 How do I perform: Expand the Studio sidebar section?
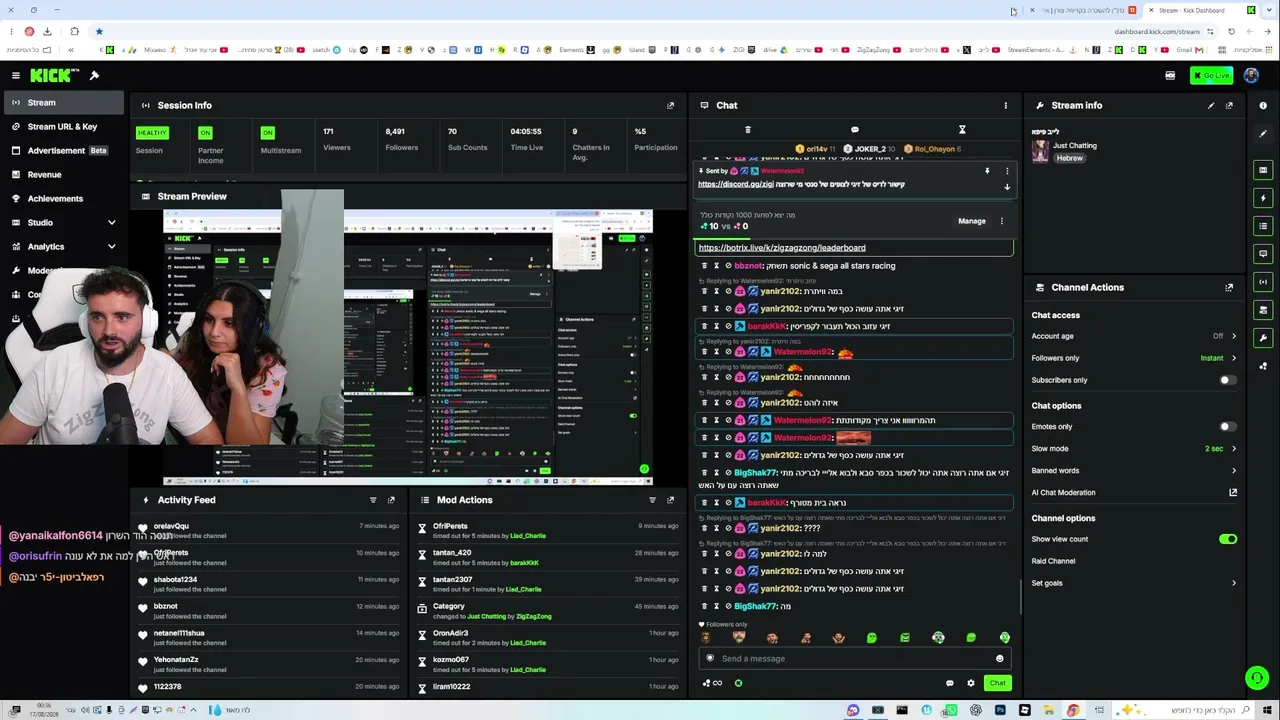[x=111, y=223]
